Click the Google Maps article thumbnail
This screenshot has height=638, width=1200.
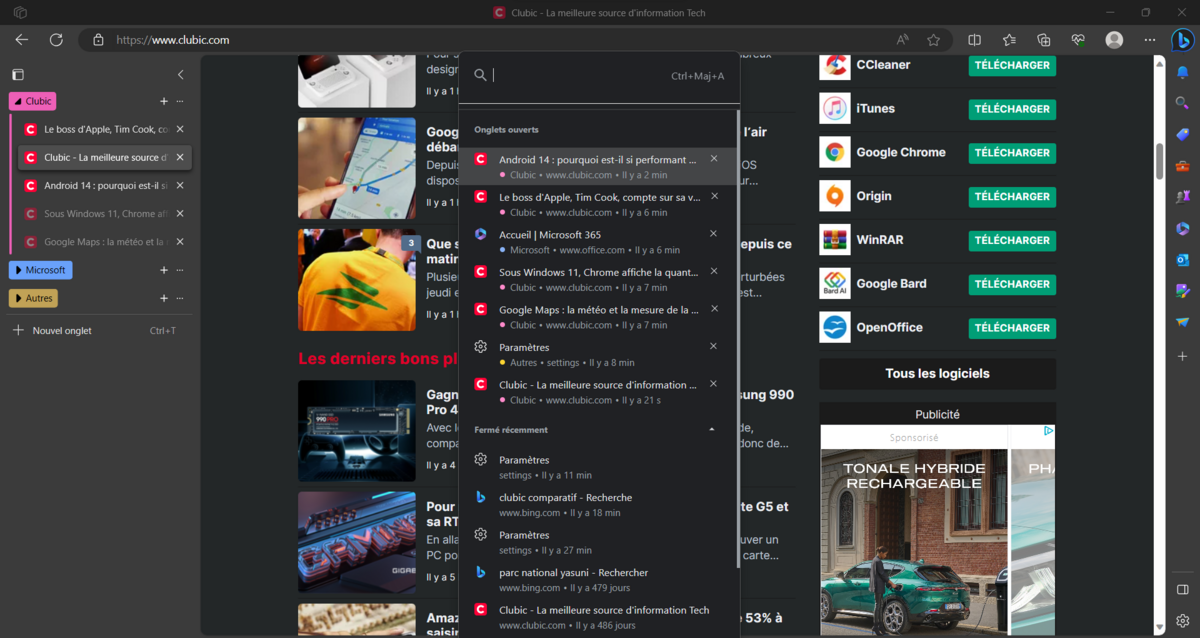pos(356,167)
